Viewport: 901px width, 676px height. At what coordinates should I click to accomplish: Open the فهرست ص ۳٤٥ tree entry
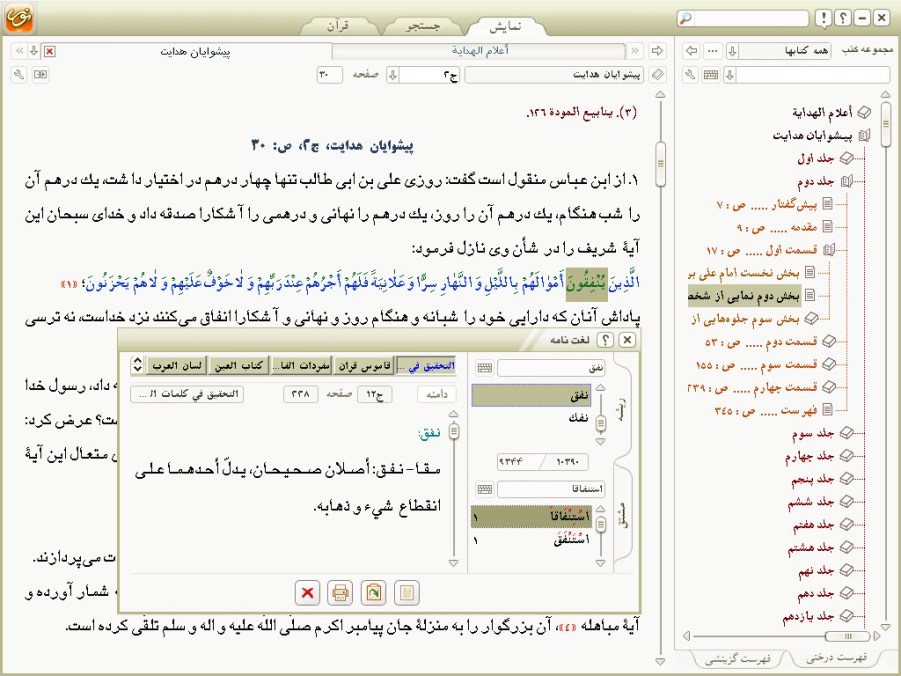766,410
